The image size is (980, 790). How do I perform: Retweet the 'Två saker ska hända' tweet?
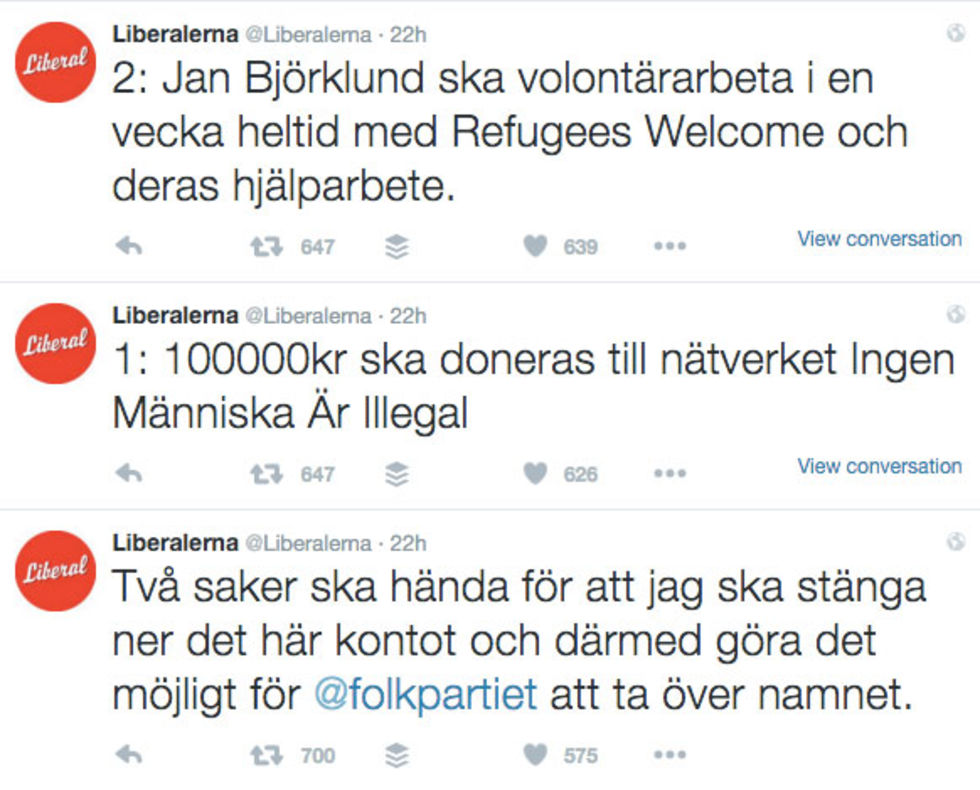(263, 756)
